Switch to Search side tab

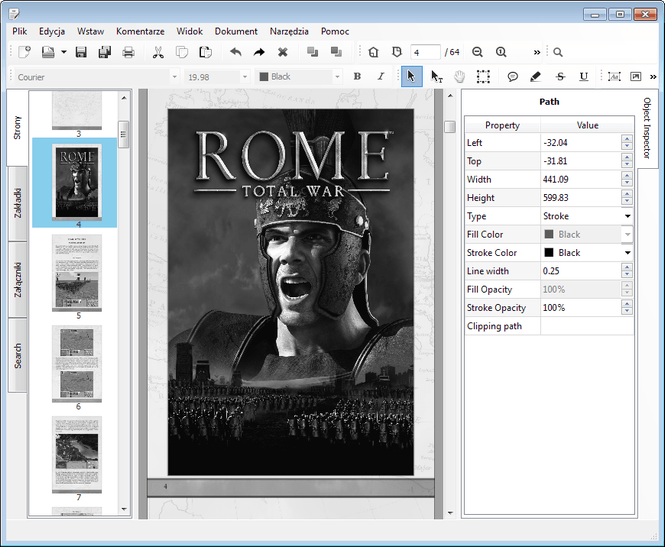(18, 355)
